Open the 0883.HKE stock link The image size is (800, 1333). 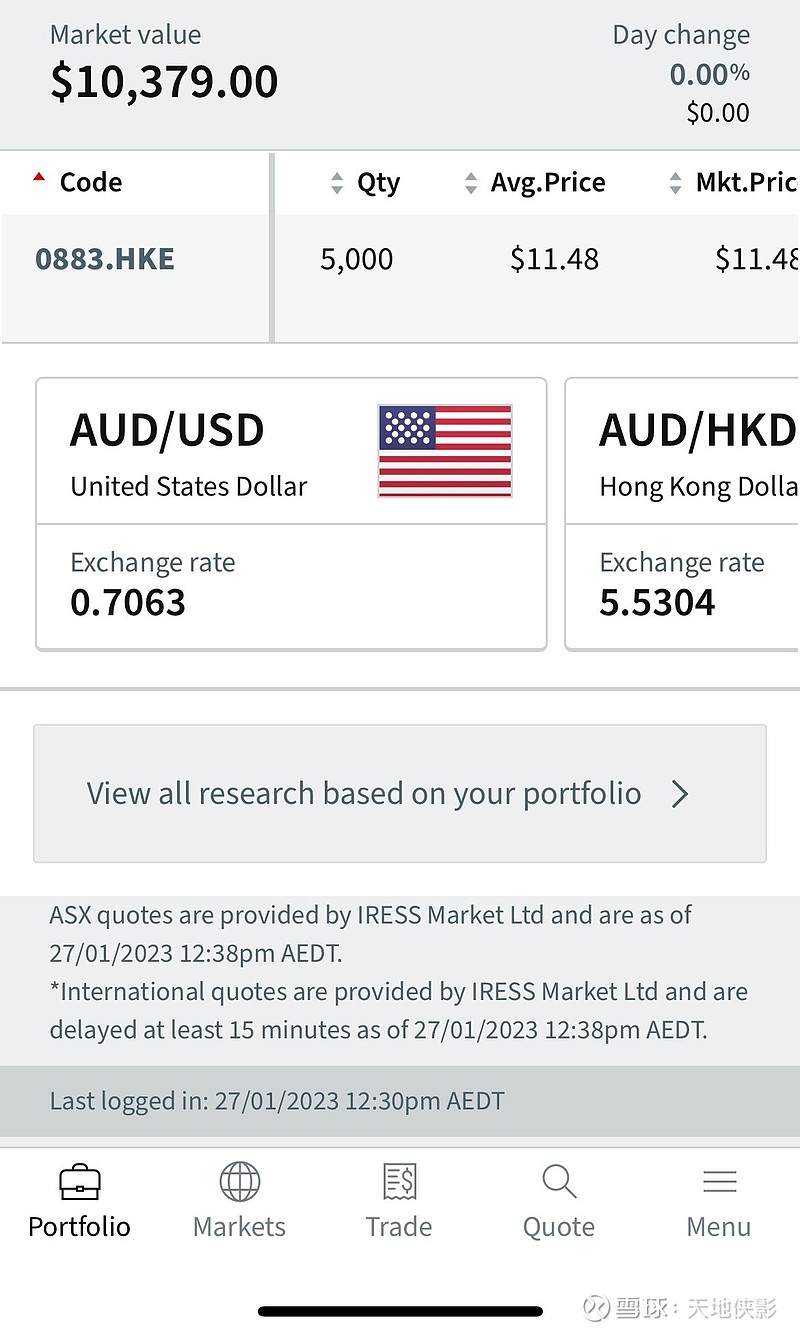coord(105,260)
